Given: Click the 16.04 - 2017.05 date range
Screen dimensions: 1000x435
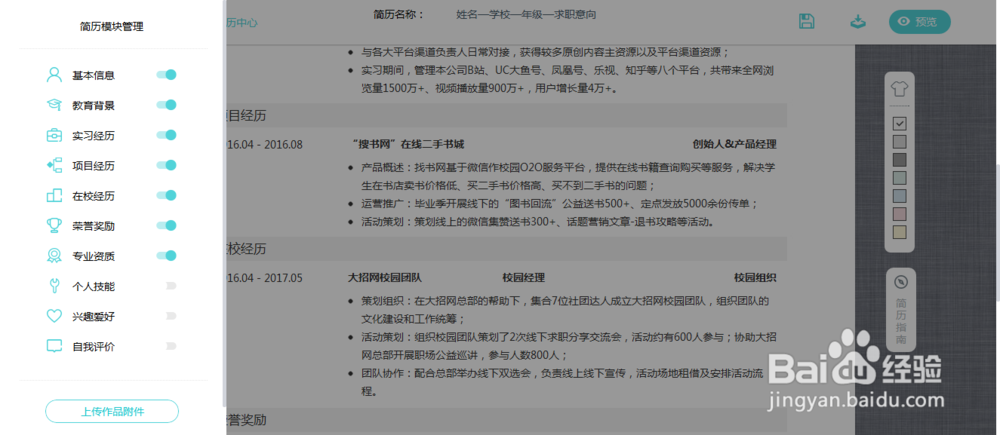Looking at the screenshot, I should (265, 277).
